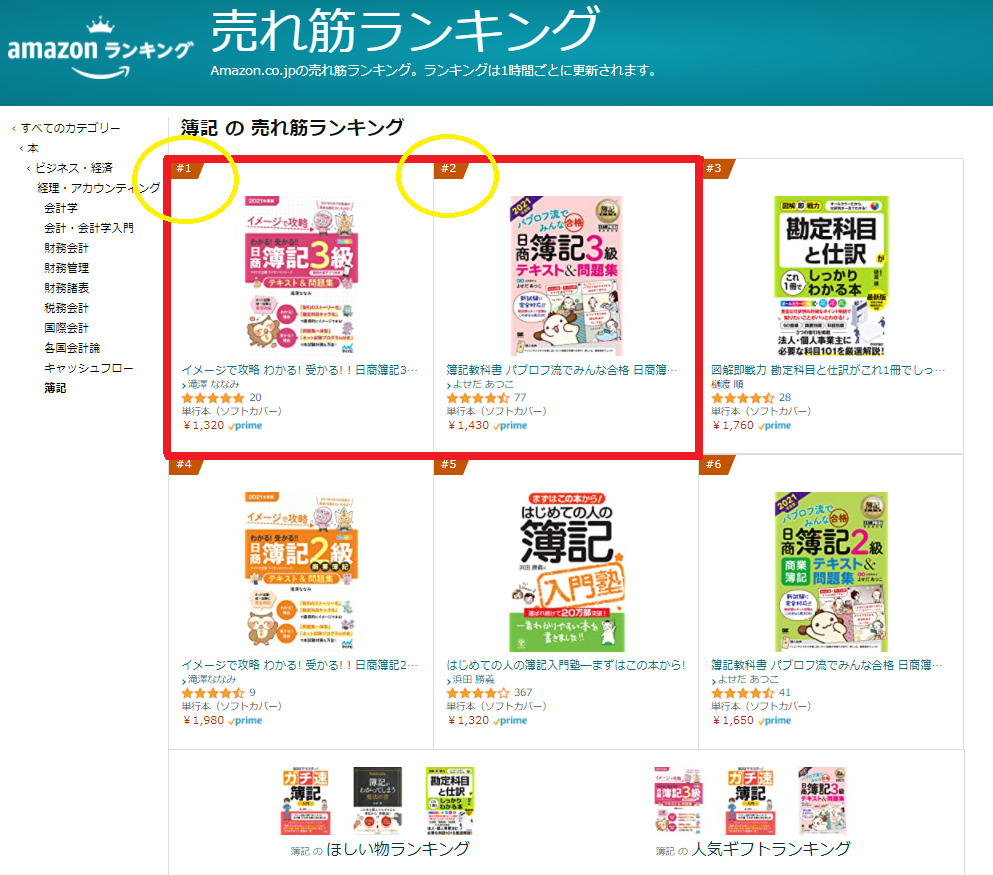Click star rating of 勘定科目と仕訳 book
The image size is (993, 875).
click(742, 398)
